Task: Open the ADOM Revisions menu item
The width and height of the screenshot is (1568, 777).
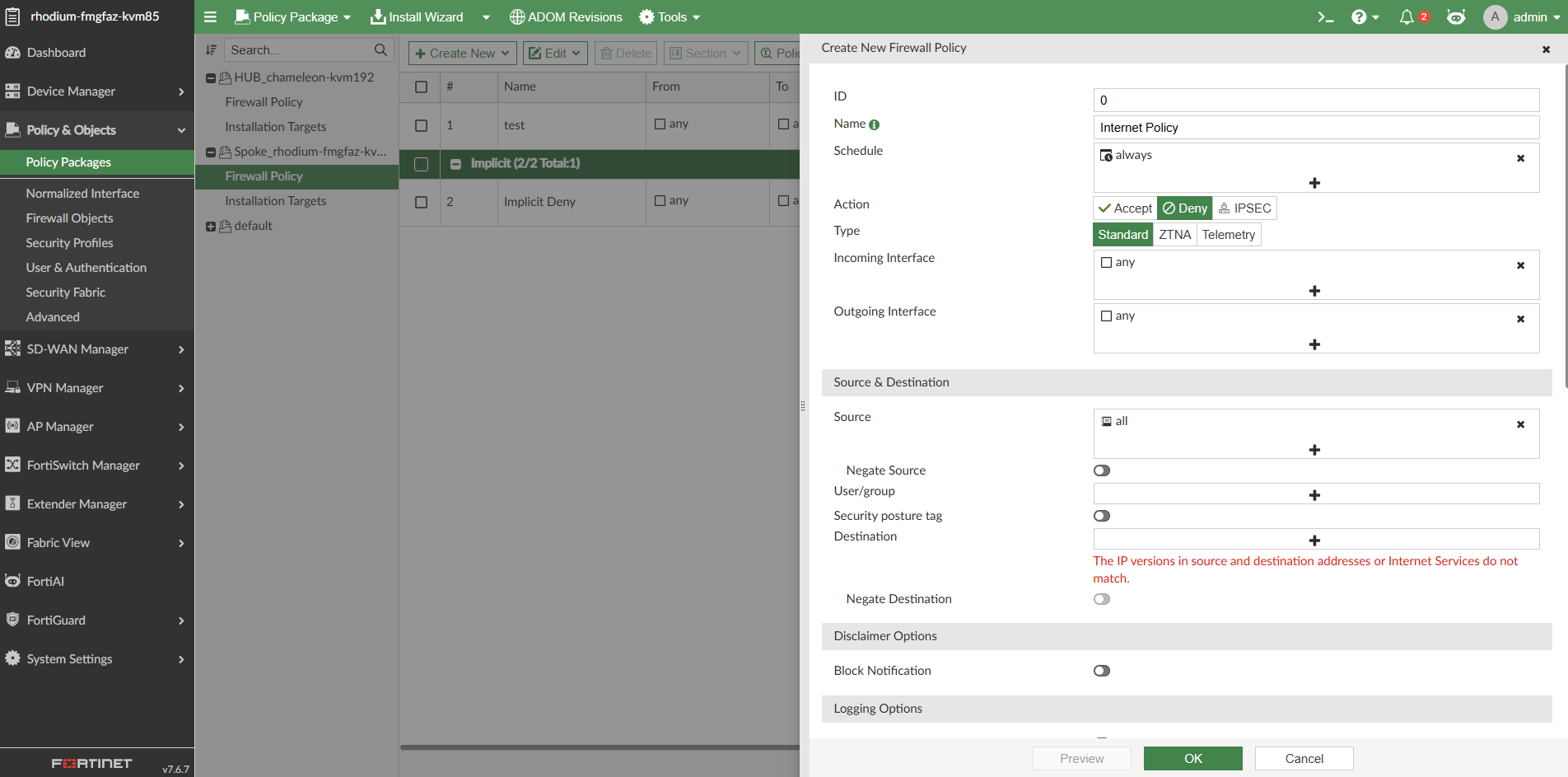Action: tap(566, 16)
